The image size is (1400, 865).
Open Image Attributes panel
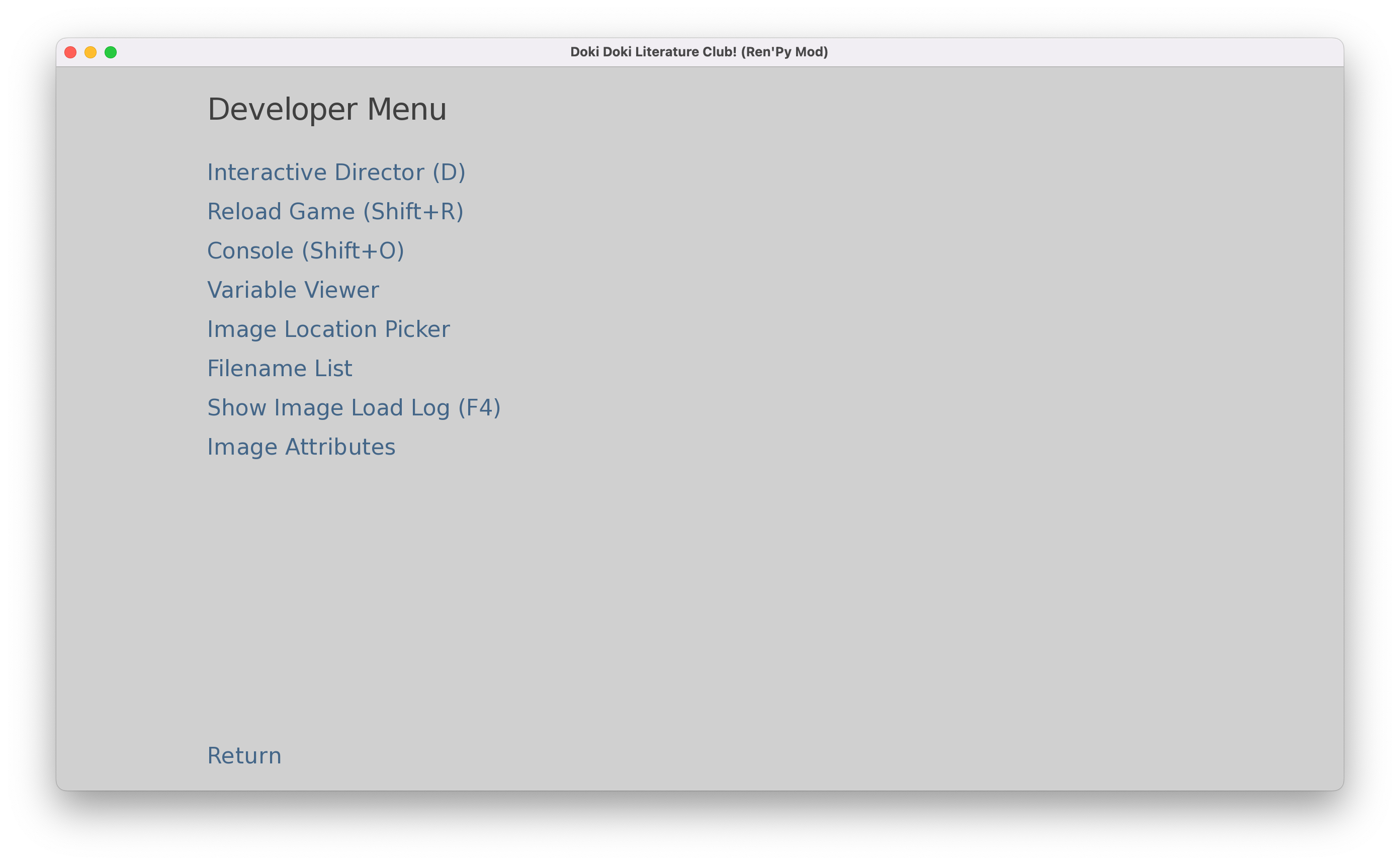coord(301,446)
